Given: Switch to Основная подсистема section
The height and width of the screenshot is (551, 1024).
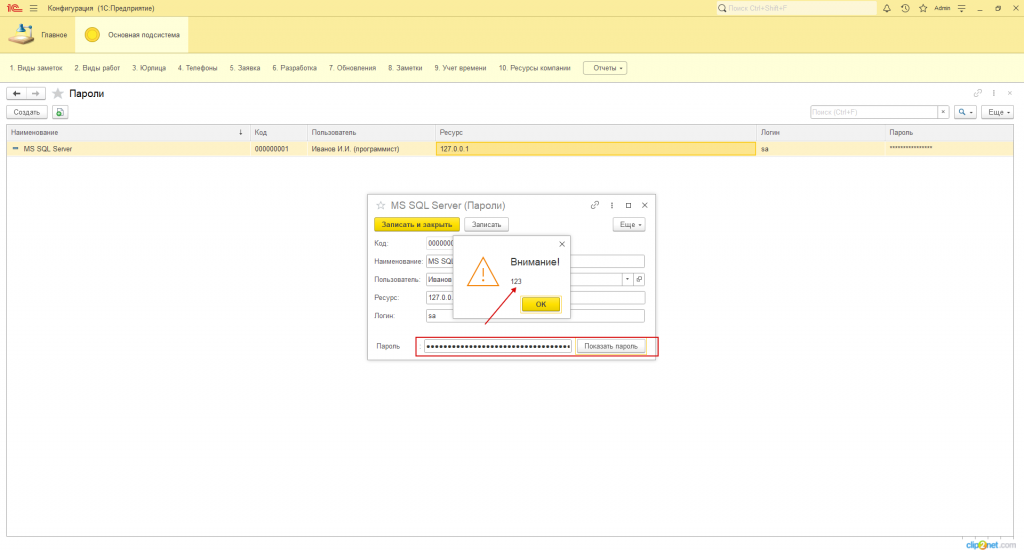Looking at the screenshot, I should (132, 35).
